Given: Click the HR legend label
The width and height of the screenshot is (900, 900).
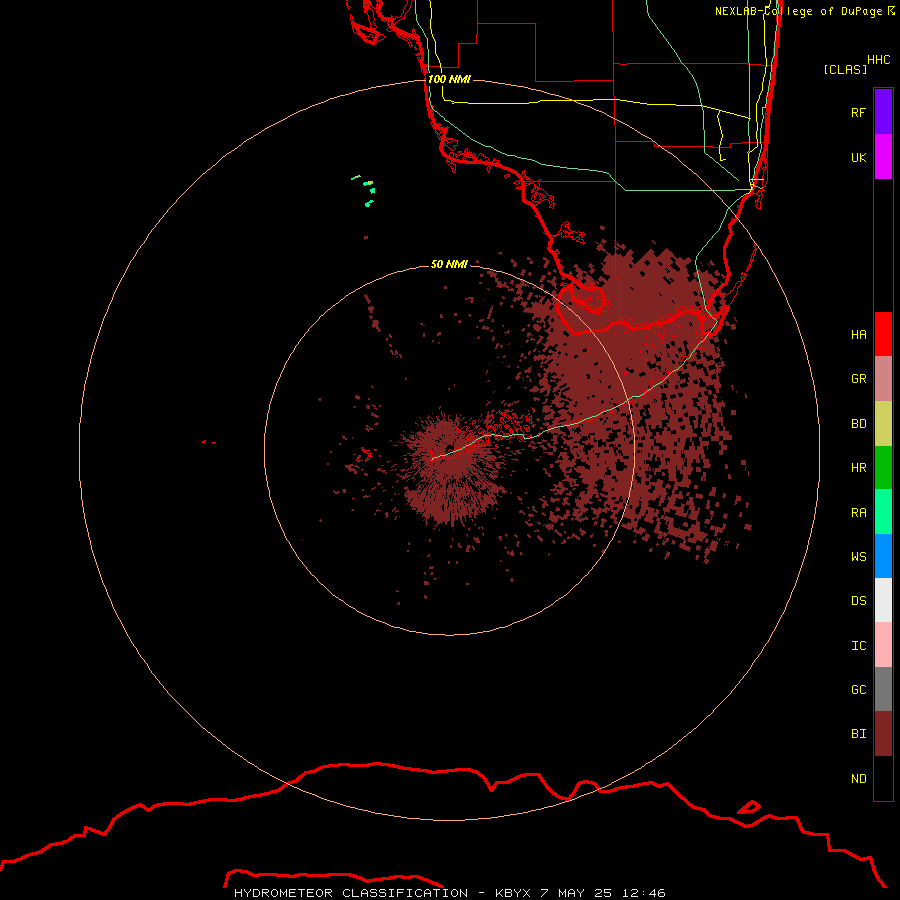Looking at the screenshot, I should click(858, 468).
